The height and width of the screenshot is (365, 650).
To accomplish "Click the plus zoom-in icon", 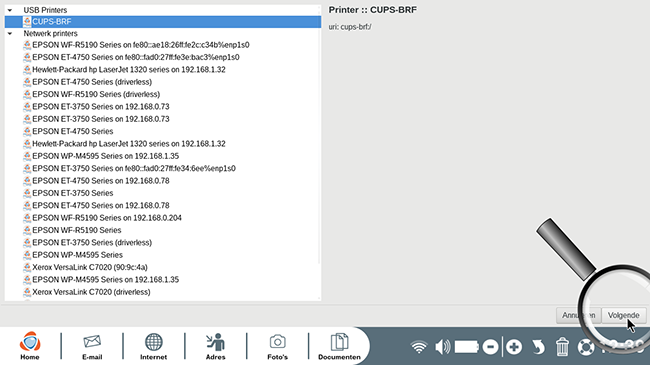I will (514, 347).
